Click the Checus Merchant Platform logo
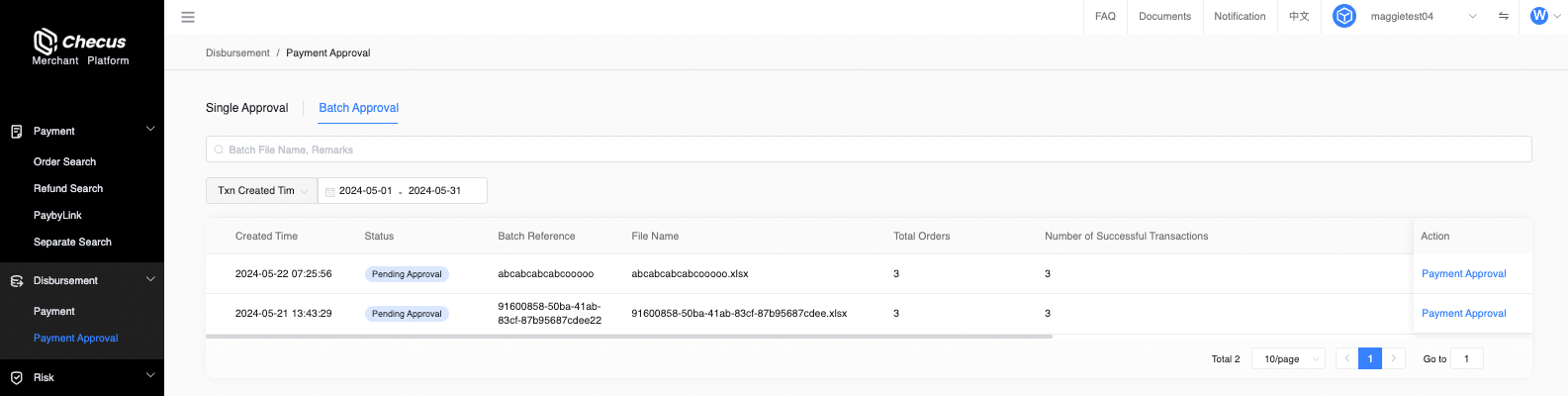This screenshot has width=1568, height=396. click(80, 47)
